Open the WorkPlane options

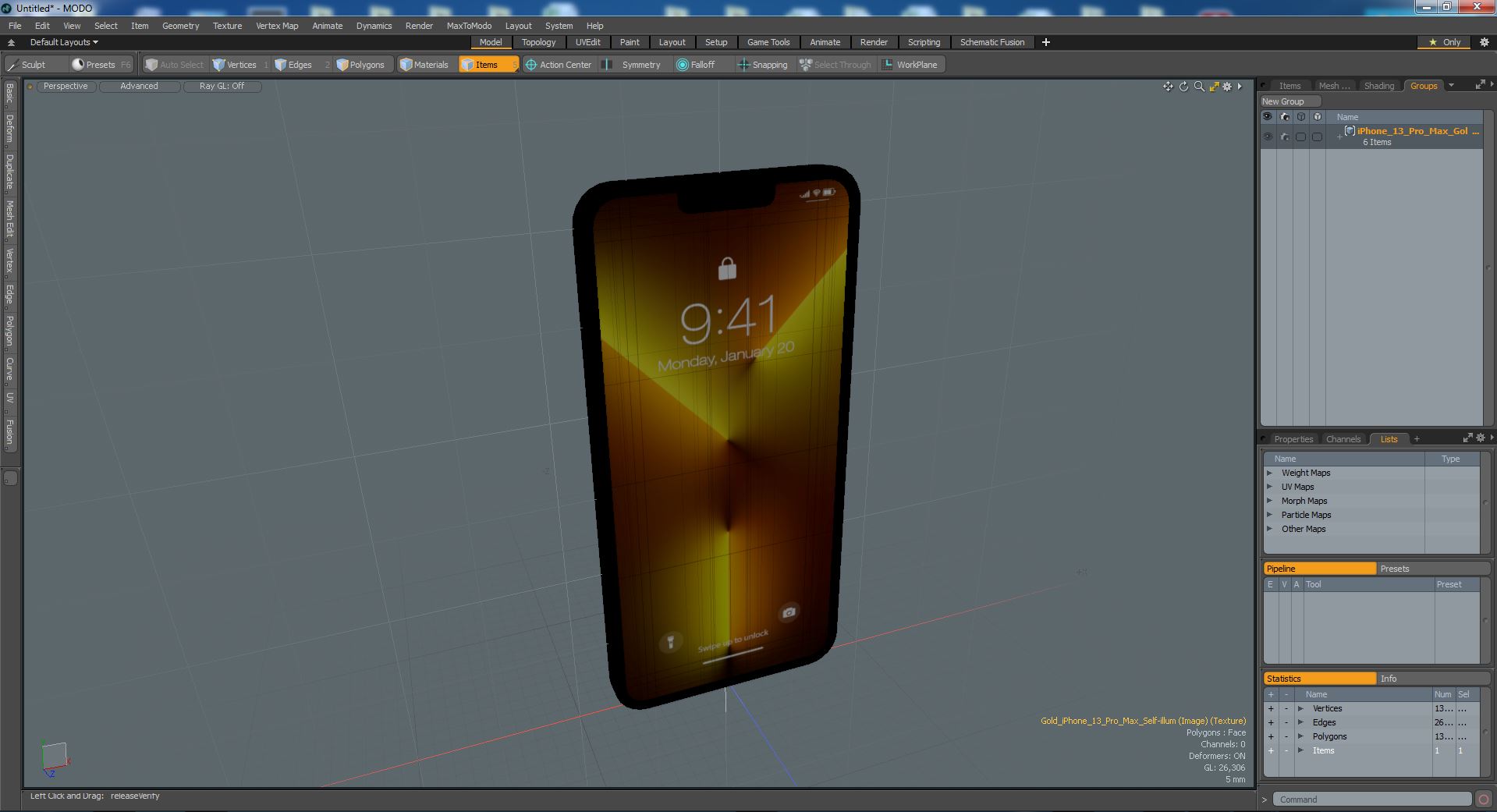coord(910,65)
